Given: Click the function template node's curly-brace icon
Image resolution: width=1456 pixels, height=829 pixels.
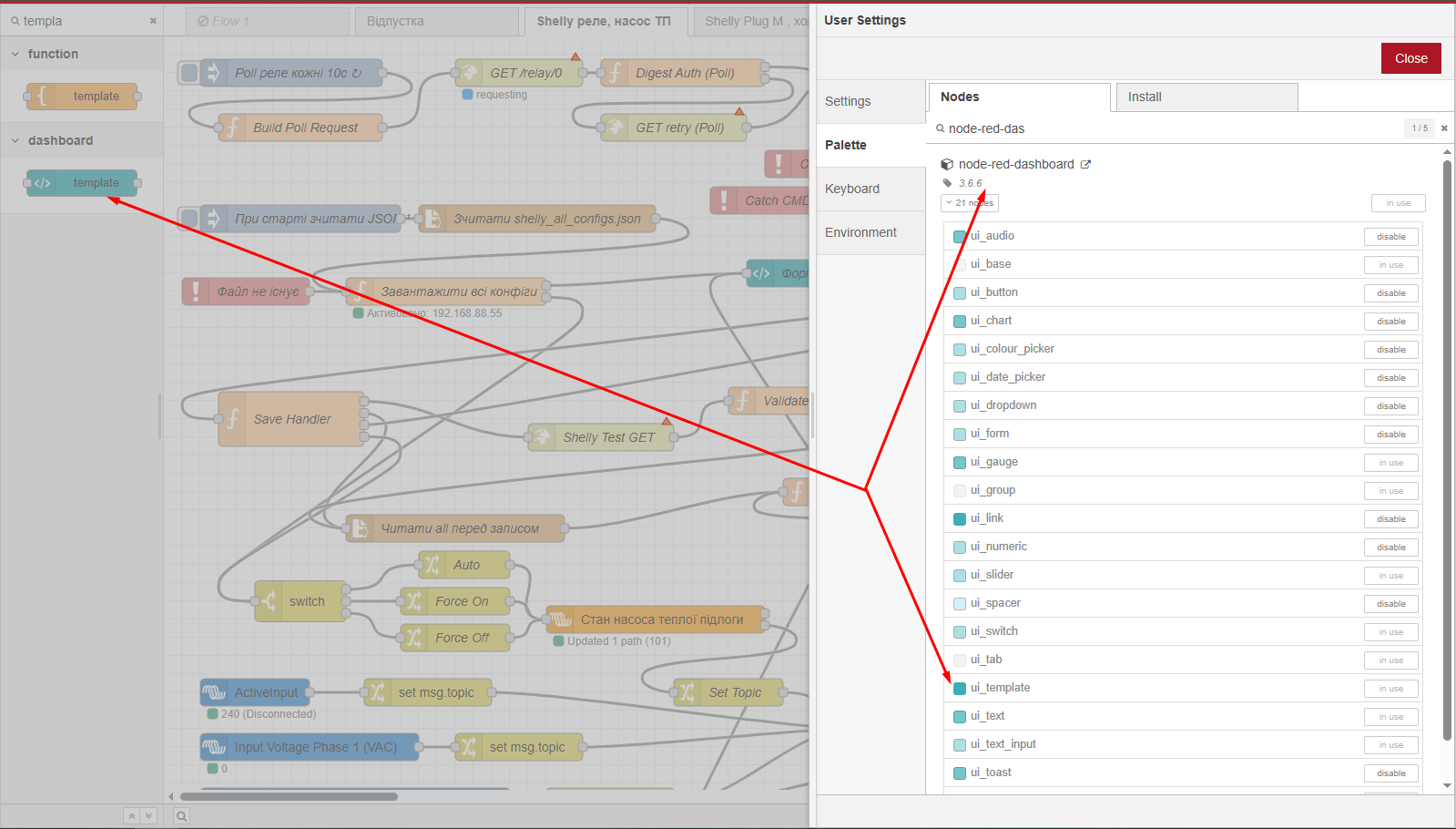Looking at the screenshot, I should (x=42, y=97).
